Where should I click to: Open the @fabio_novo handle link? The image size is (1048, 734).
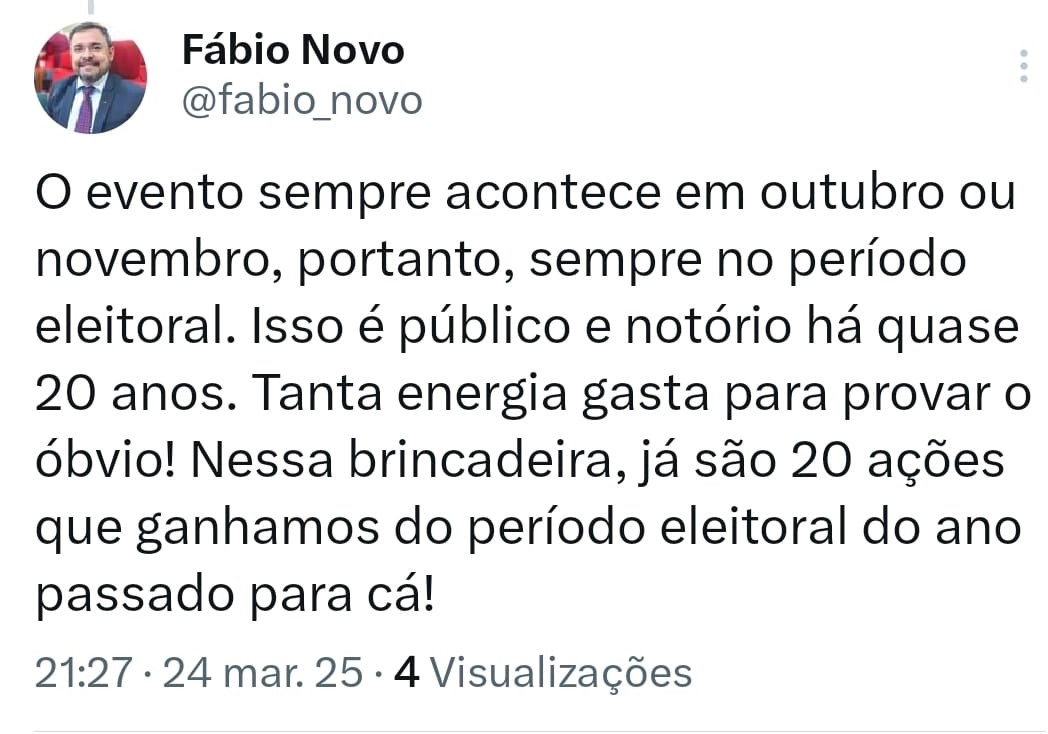pyautogui.click(x=302, y=102)
